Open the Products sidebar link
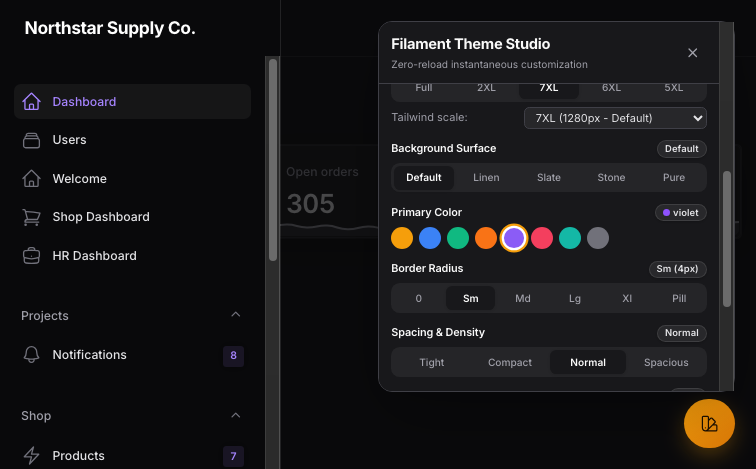The height and width of the screenshot is (469, 756). (x=133, y=456)
